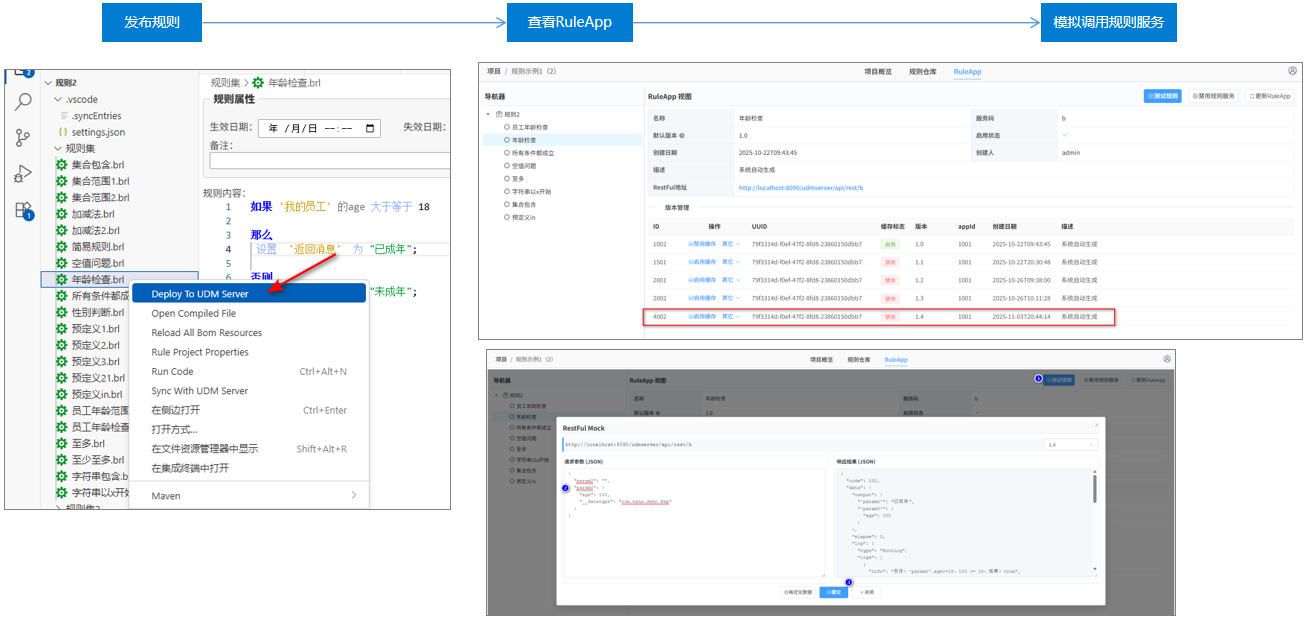Open the Source Control view icon
The width and height of the screenshot is (1310, 618).
(x=23, y=138)
